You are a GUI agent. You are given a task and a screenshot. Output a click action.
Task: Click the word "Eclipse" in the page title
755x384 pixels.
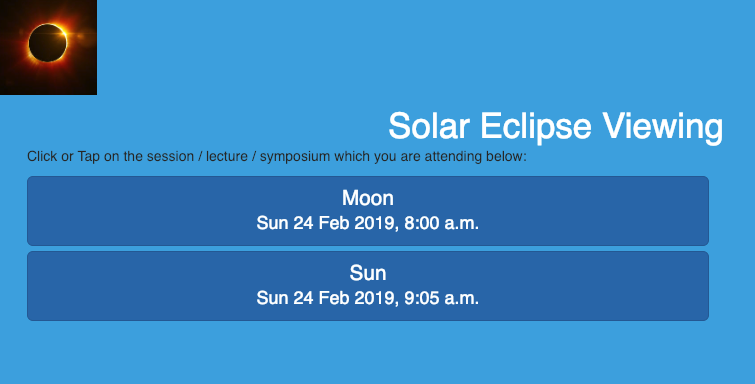536,127
